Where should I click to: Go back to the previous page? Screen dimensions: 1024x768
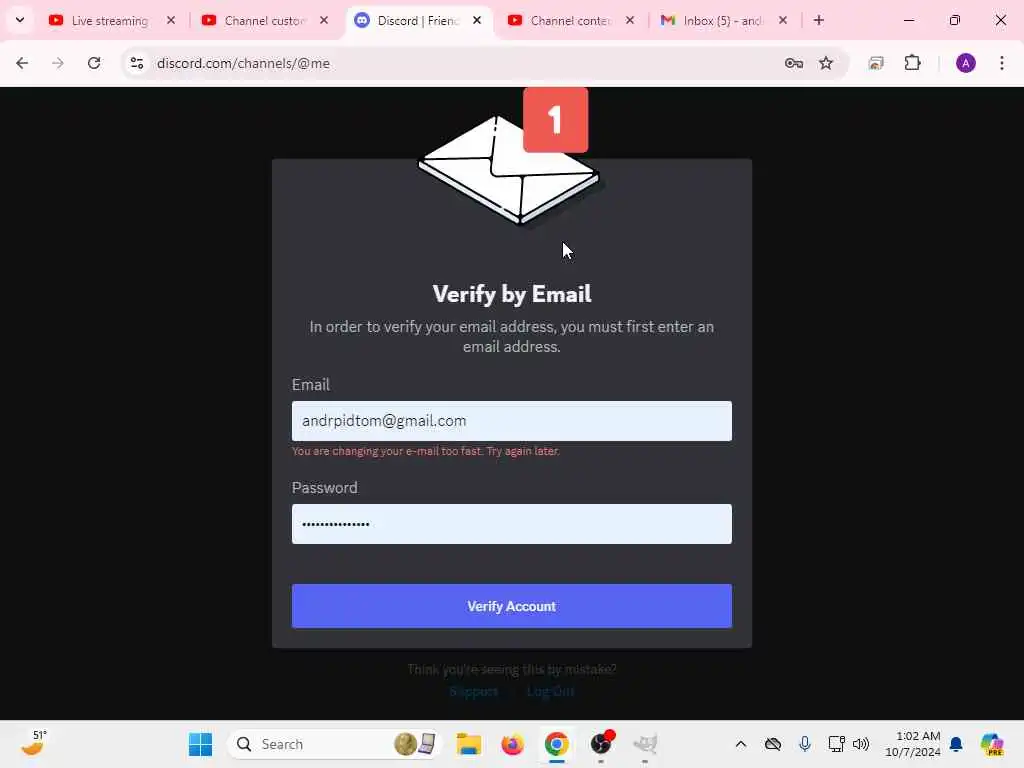tap(22, 63)
